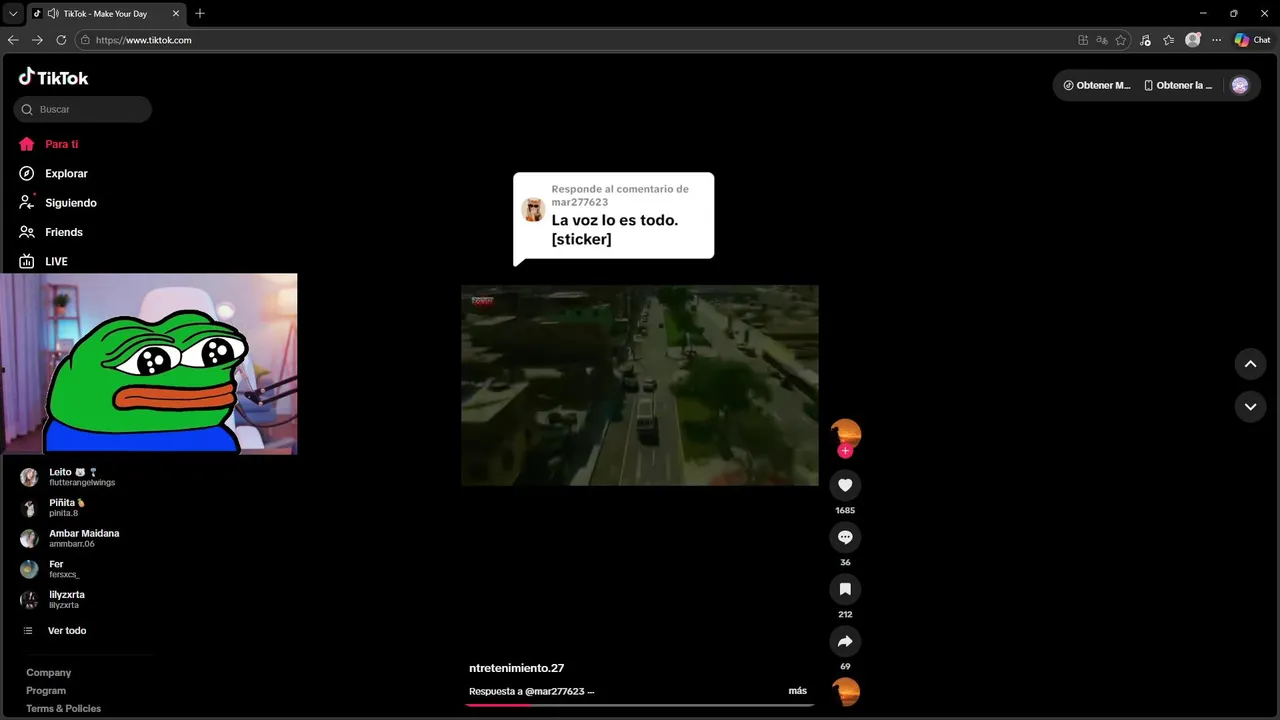Viewport: 1280px width, 720px height.
Task: Mute the tab using the speaker icon
Action: pyautogui.click(x=52, y=14)
